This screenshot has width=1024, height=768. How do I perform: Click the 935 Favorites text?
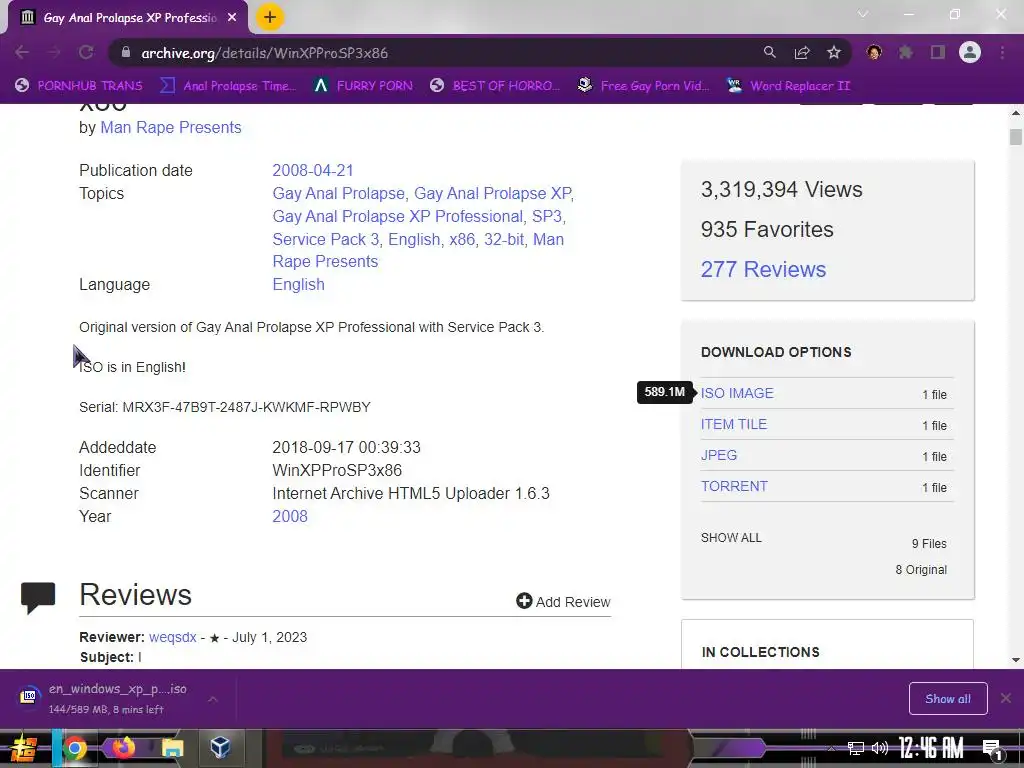[767, 229]
